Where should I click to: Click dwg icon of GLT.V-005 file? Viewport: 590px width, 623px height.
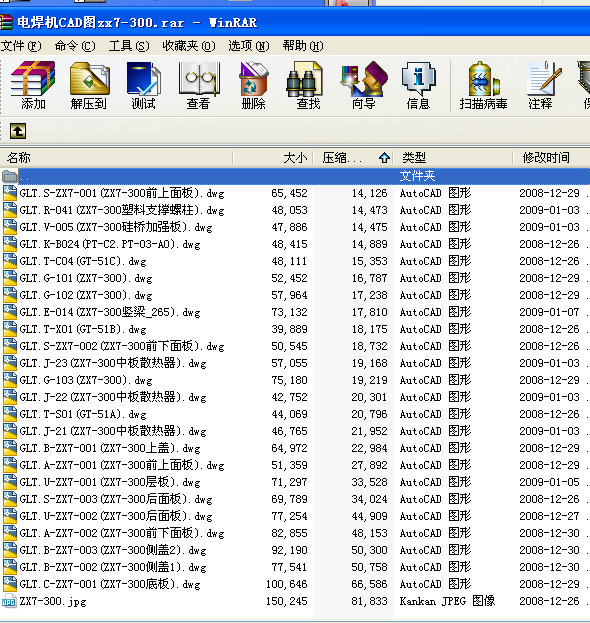pyautogui.click(x=10, y=227)
